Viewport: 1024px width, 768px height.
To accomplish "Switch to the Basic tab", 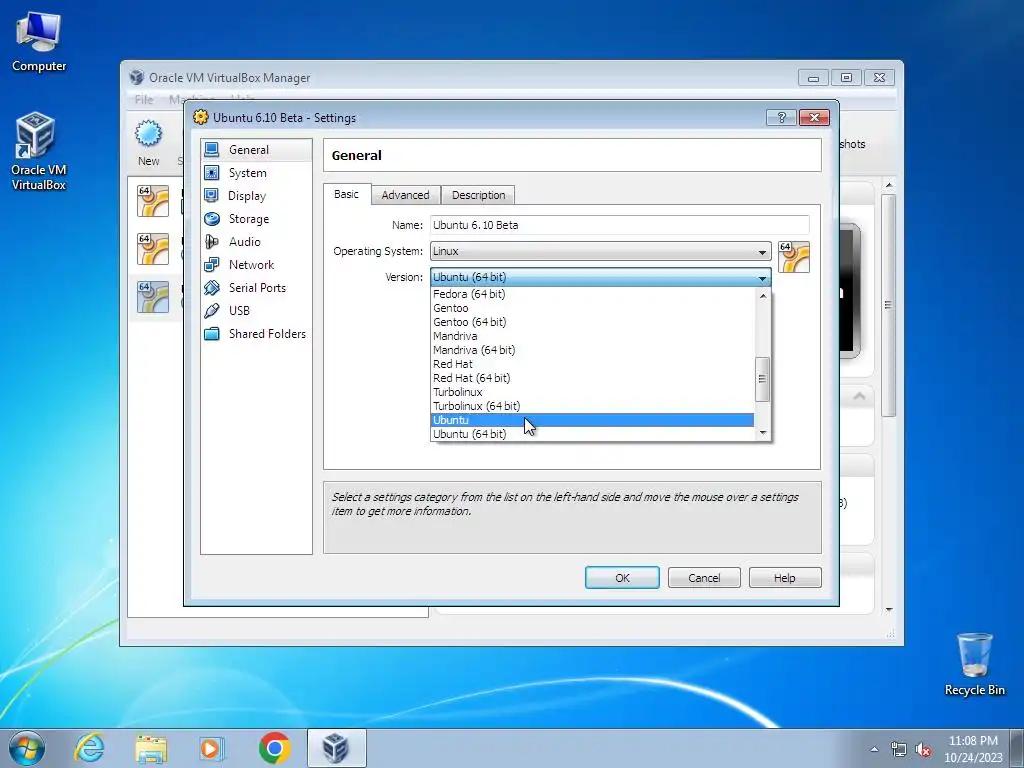I will [346, 194].
